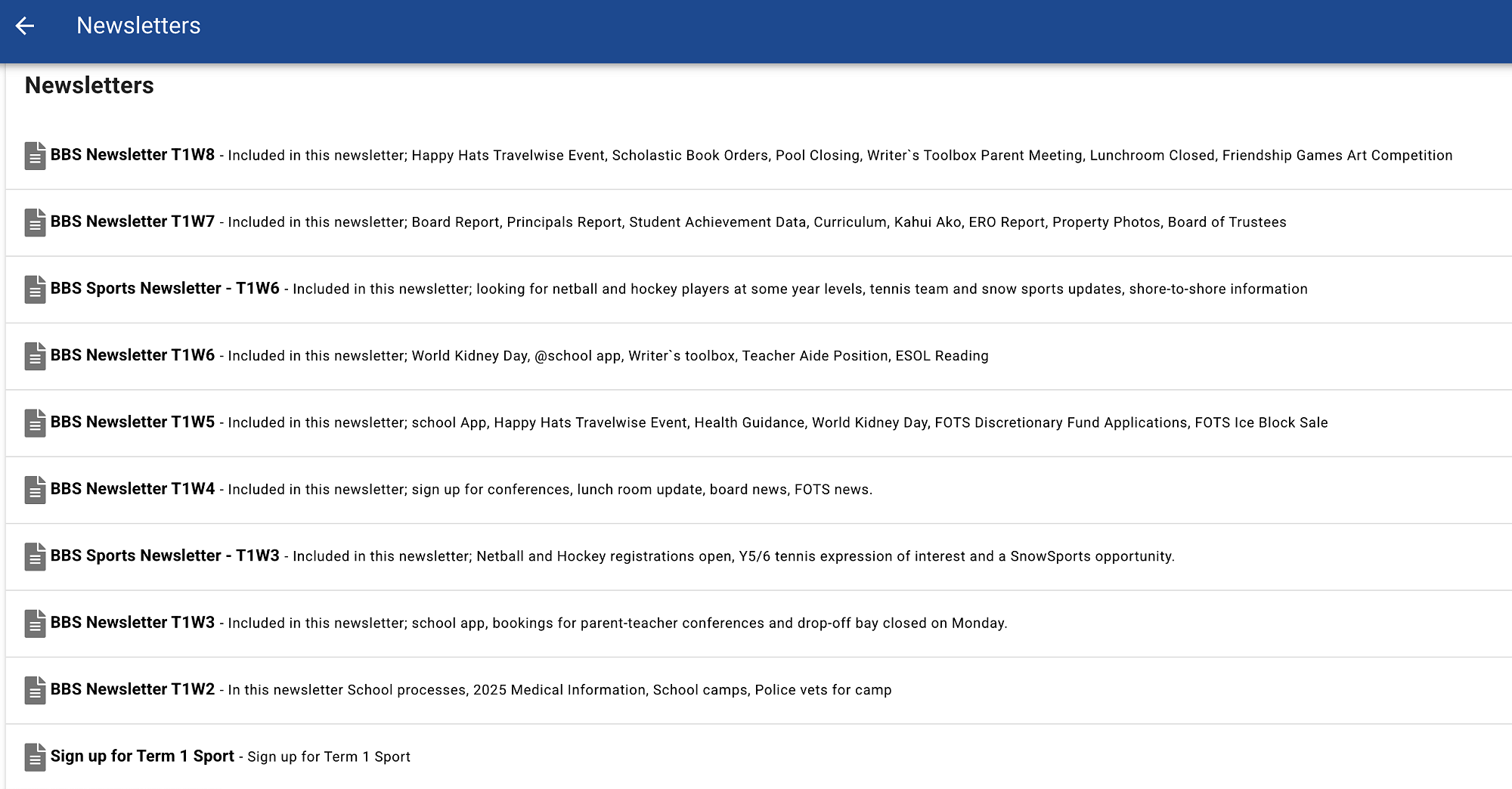The image size is (1512, 789).
Task: Click document icon beside BBS Newsletter T1W7
Action: click(35, 222)
